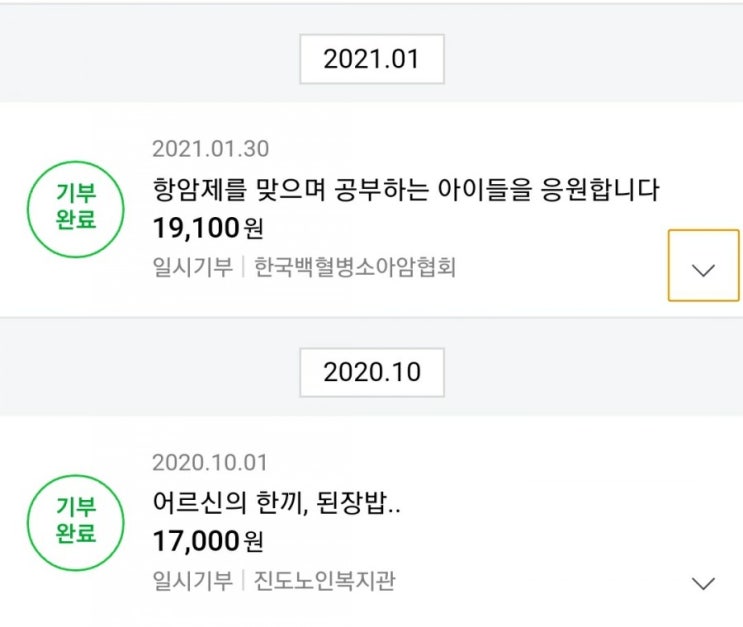This screenshot has height=627, width=743.
Task: Click the 2020.10.01 donation date
Action: tap(210, 463)
